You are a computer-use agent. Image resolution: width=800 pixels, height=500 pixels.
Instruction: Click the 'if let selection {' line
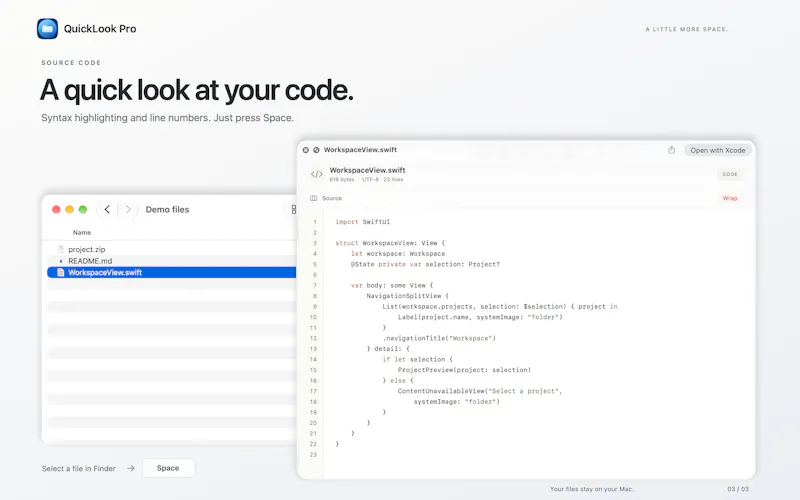click(417, 360)
